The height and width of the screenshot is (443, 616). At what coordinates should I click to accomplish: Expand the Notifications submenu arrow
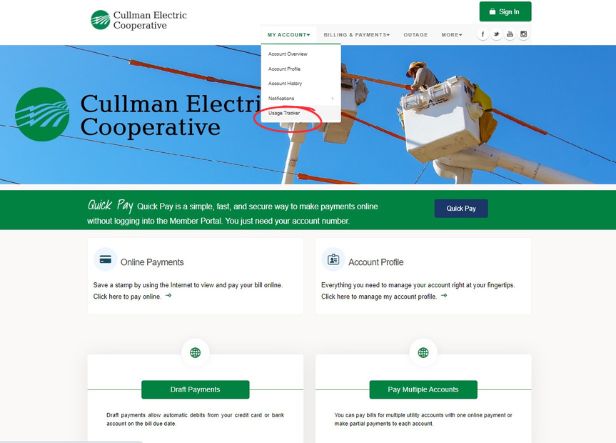(333, 98)
